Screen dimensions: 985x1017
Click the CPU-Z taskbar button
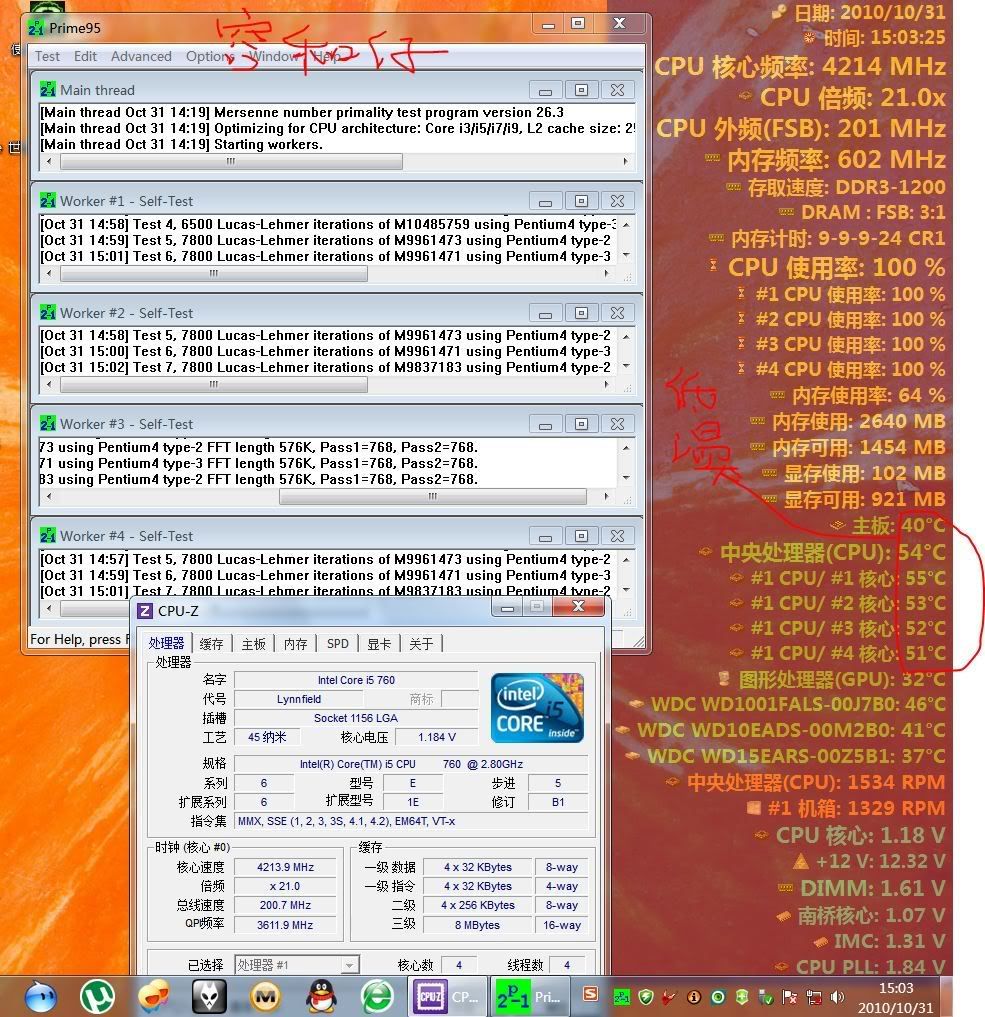447,996
